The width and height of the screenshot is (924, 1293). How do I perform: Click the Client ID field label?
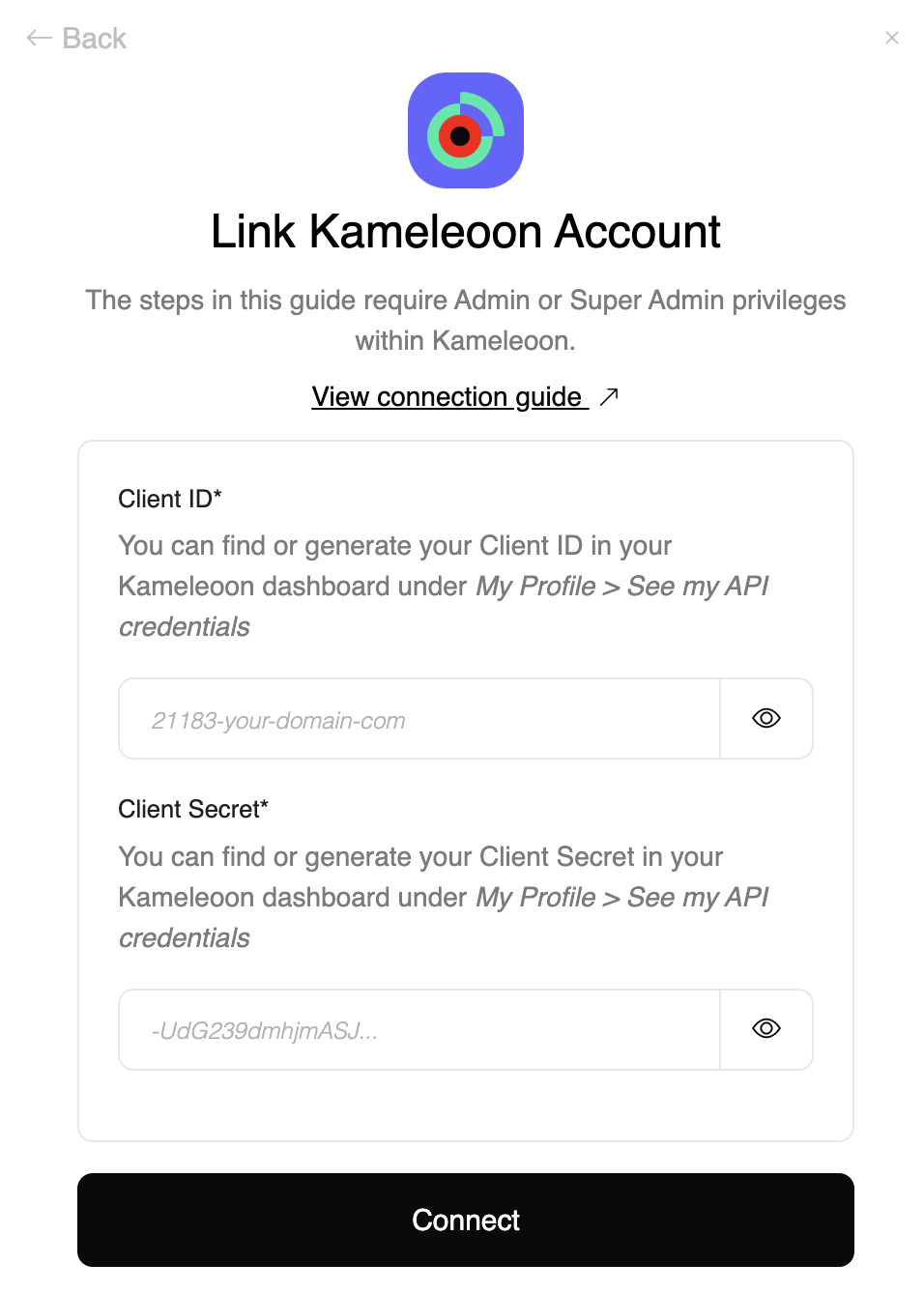click(x=170, y=499)
